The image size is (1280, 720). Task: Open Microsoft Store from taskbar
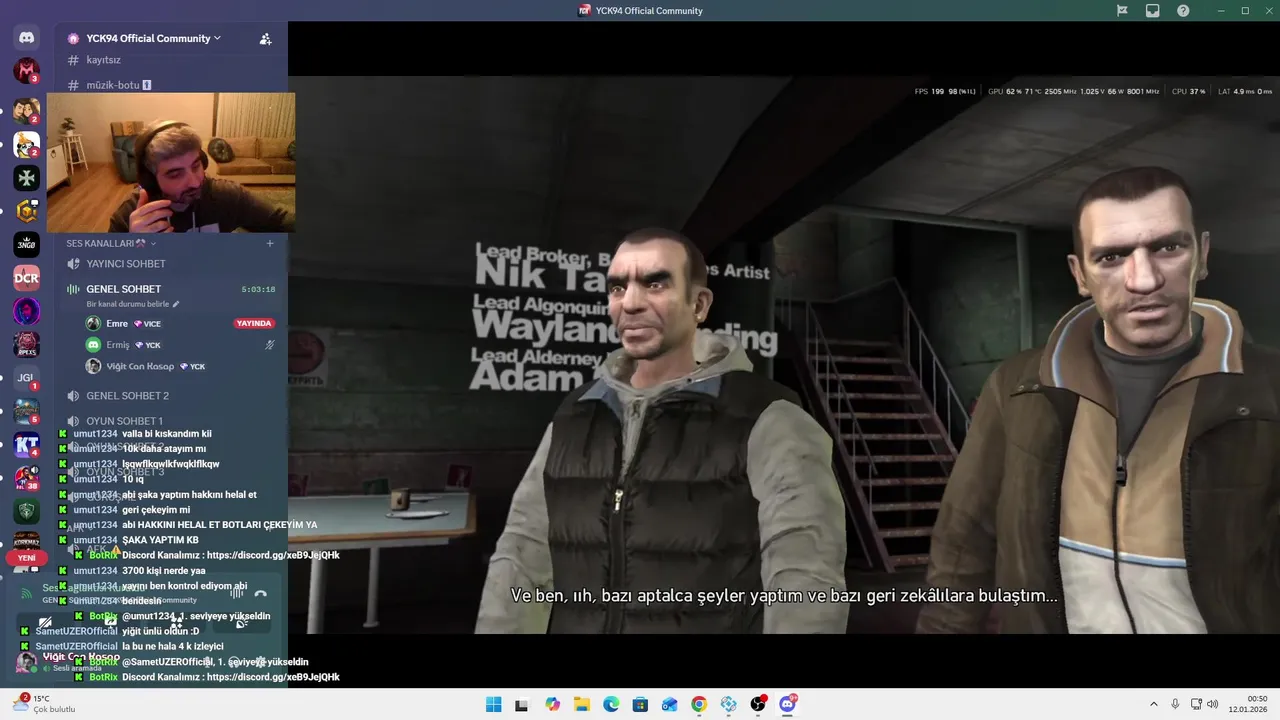[x=640, y=704]
